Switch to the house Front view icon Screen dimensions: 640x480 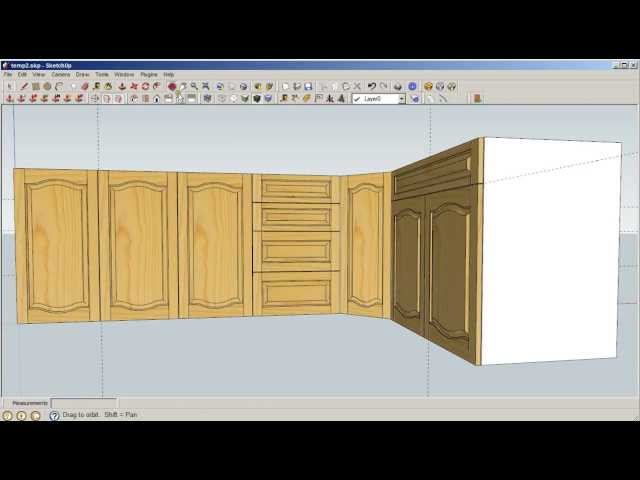(x=157, y=98)
